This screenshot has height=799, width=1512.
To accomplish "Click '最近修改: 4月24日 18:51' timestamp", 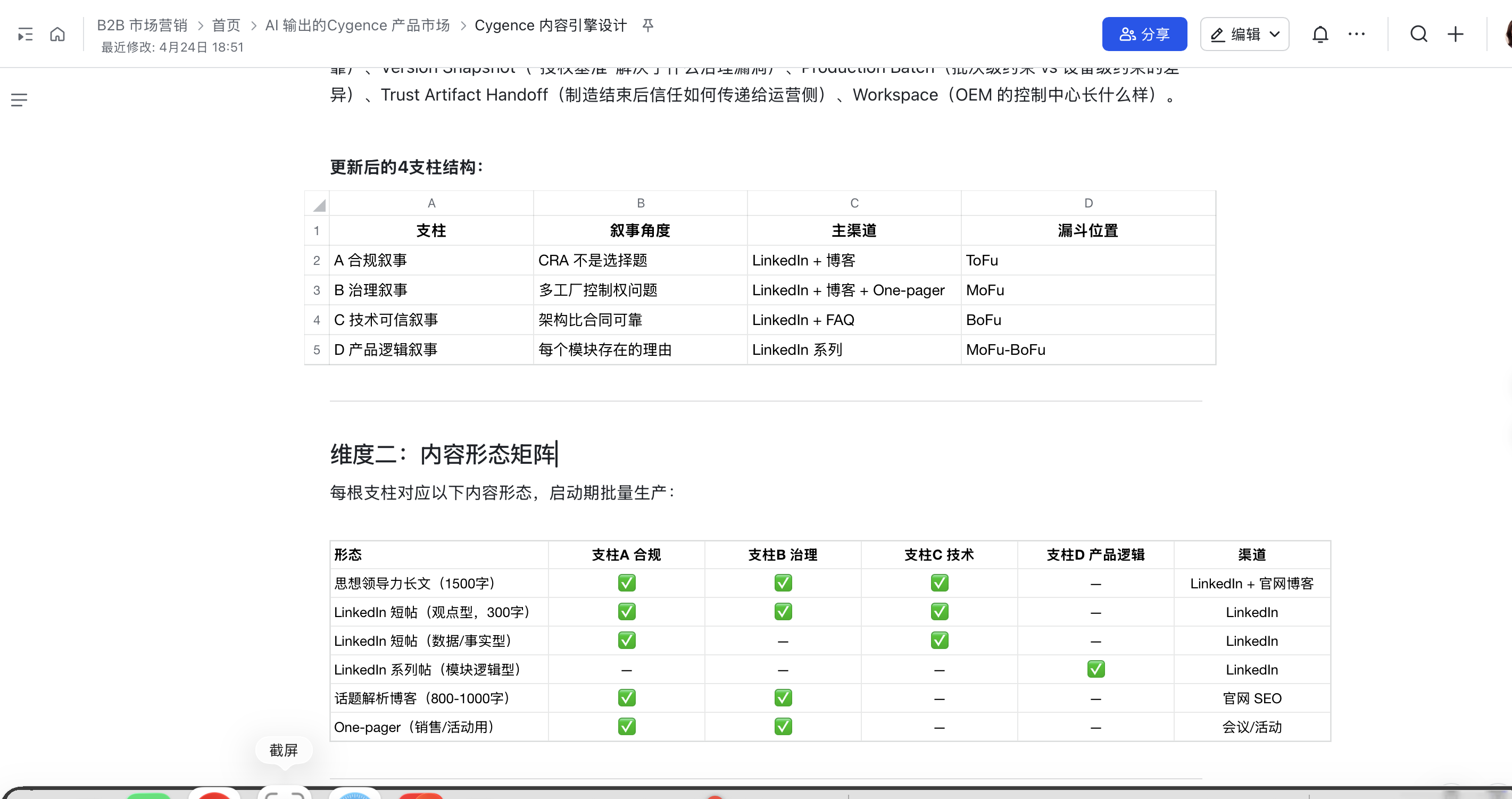I will pos(172,47).
